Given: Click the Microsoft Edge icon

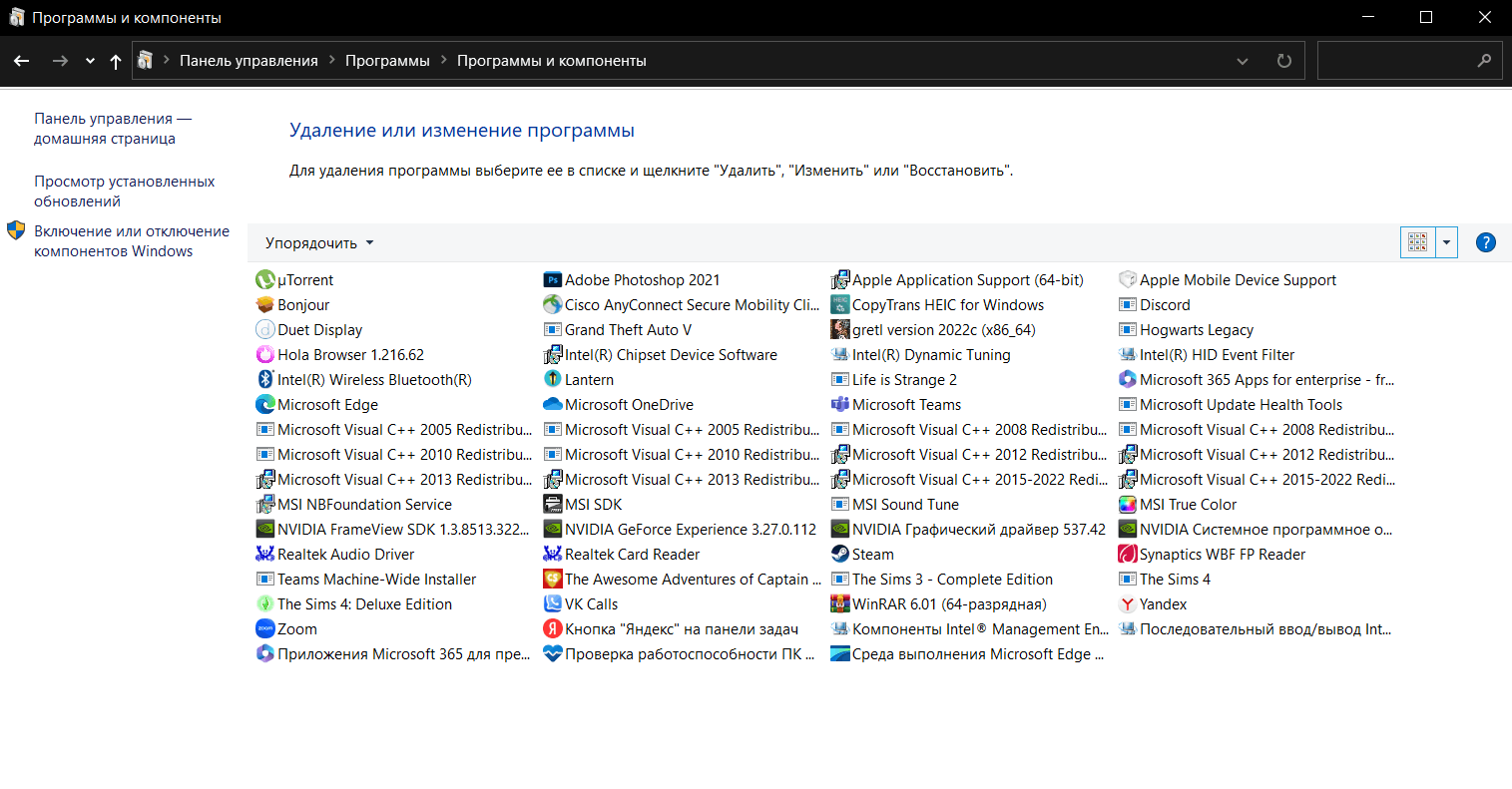Looking at the screenshot, I should (264, 405).
